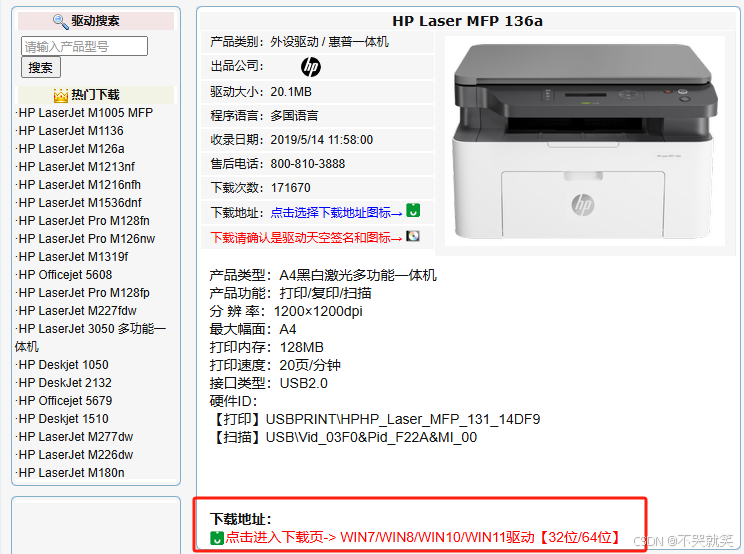Open HP LaserJet M1213nf link
The width and height of the screenshot is (744, 554).
pos(76,167)
